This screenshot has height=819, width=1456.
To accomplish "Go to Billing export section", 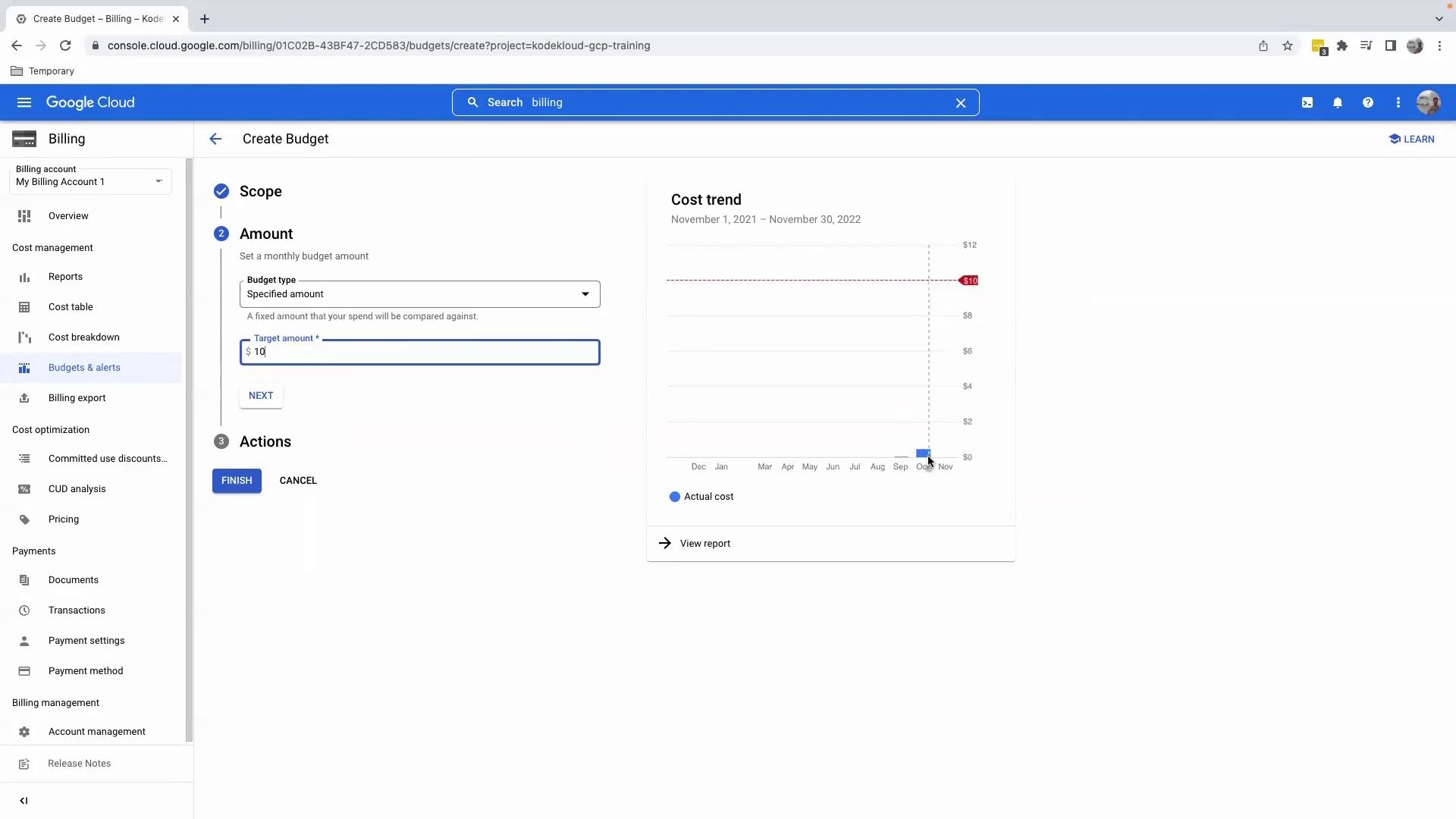I will [x=77, y=398].
